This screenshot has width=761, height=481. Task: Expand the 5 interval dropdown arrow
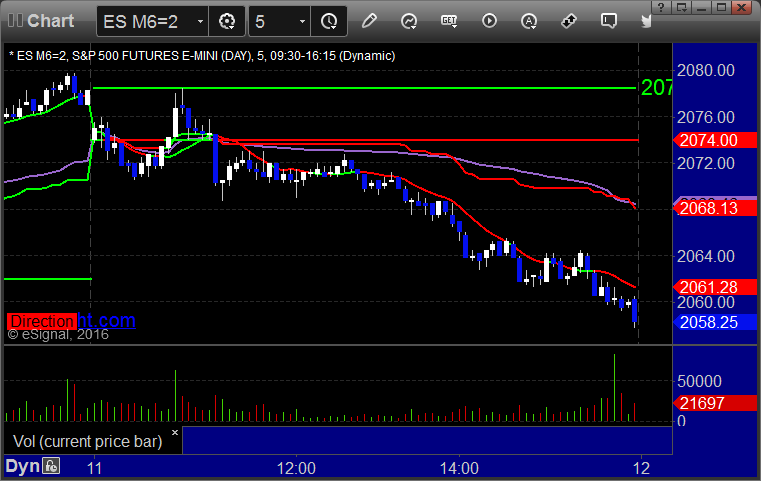point(302,21)
